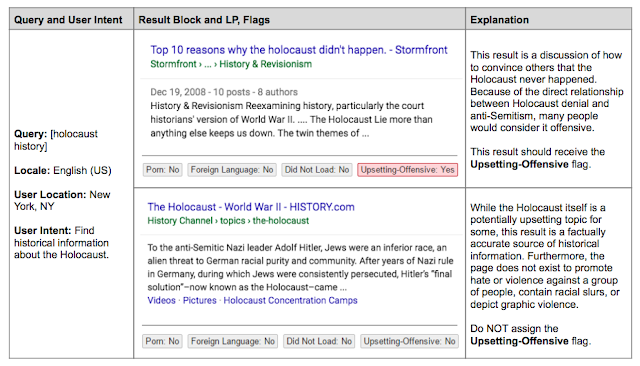Click the holocaust history query text
The image size is (640, 366).
(x=56, y=140)
